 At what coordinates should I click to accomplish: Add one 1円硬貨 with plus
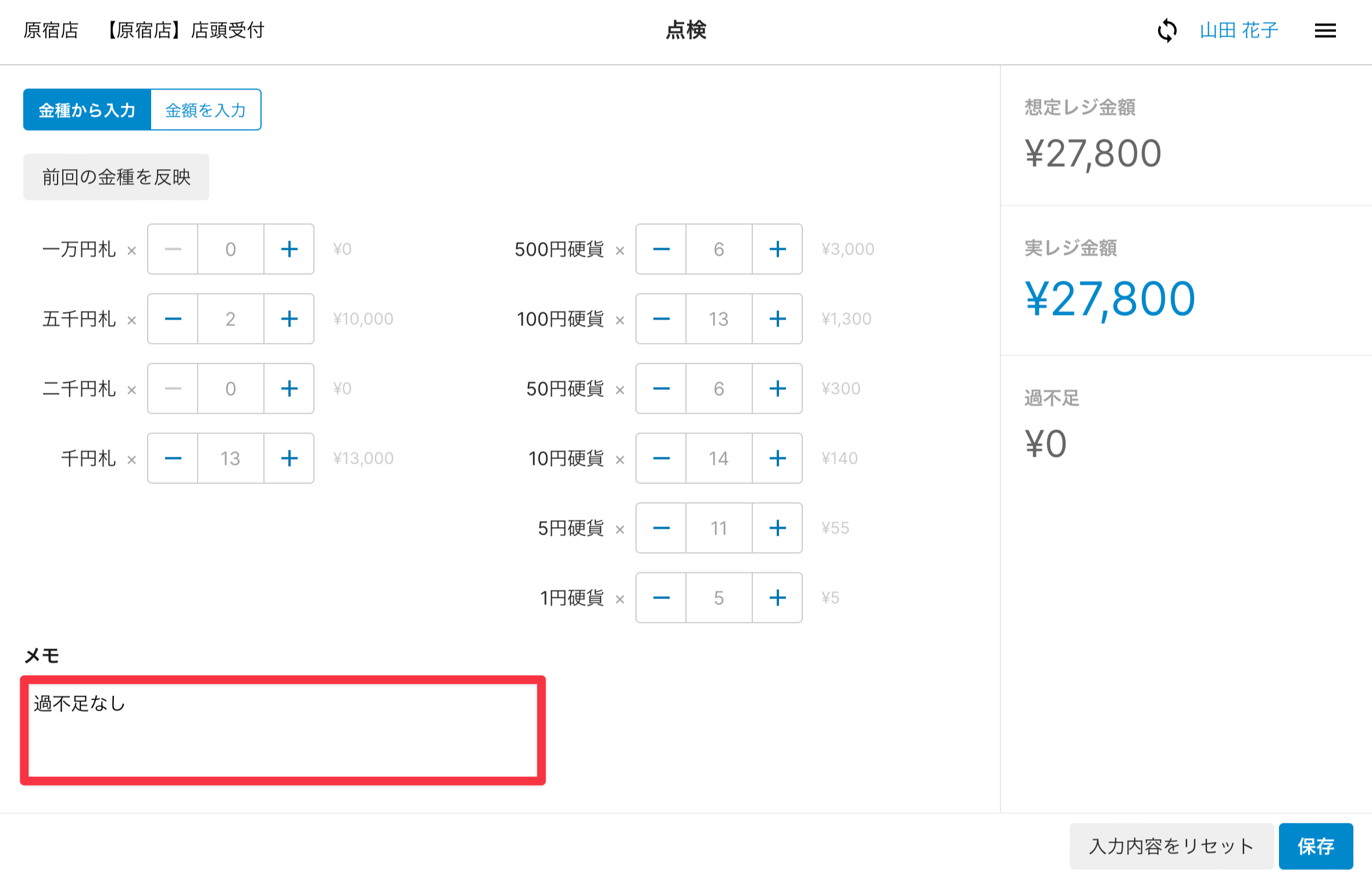tap(777, 598)
